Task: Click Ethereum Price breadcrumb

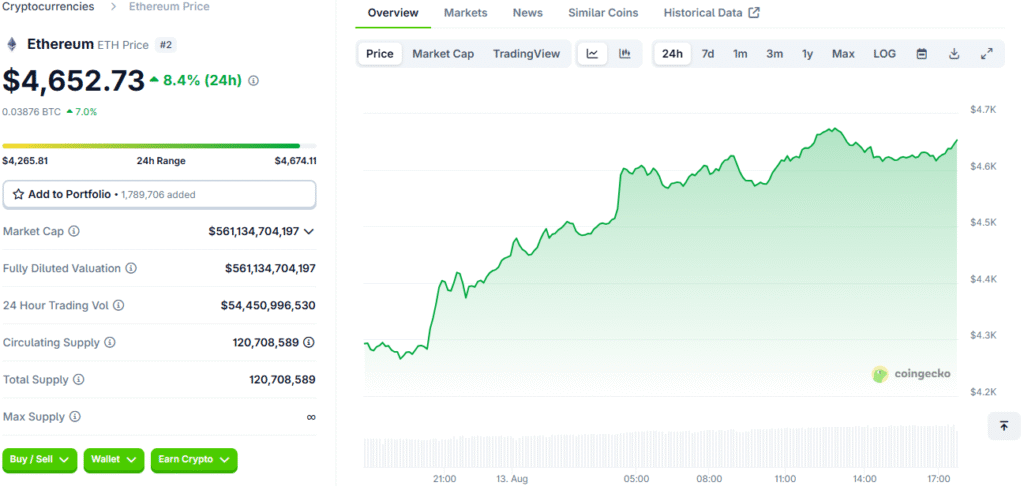Action: click(169, 7)
